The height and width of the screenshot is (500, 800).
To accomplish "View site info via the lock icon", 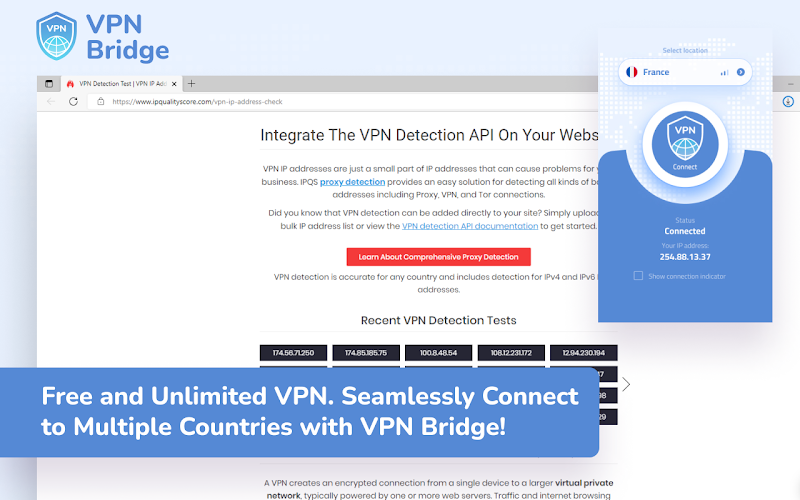I will tap(101, 102).
